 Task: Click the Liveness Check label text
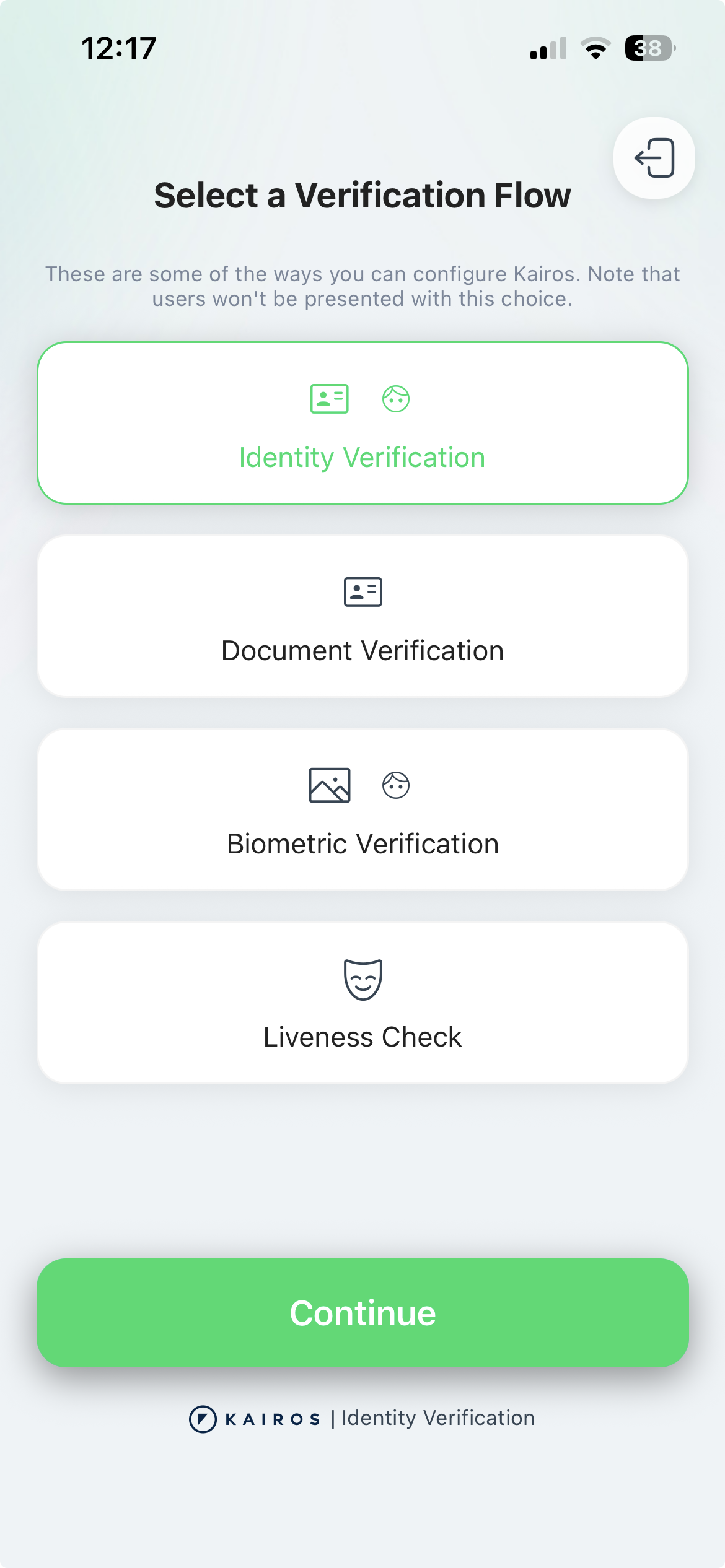pos(362,1037)
